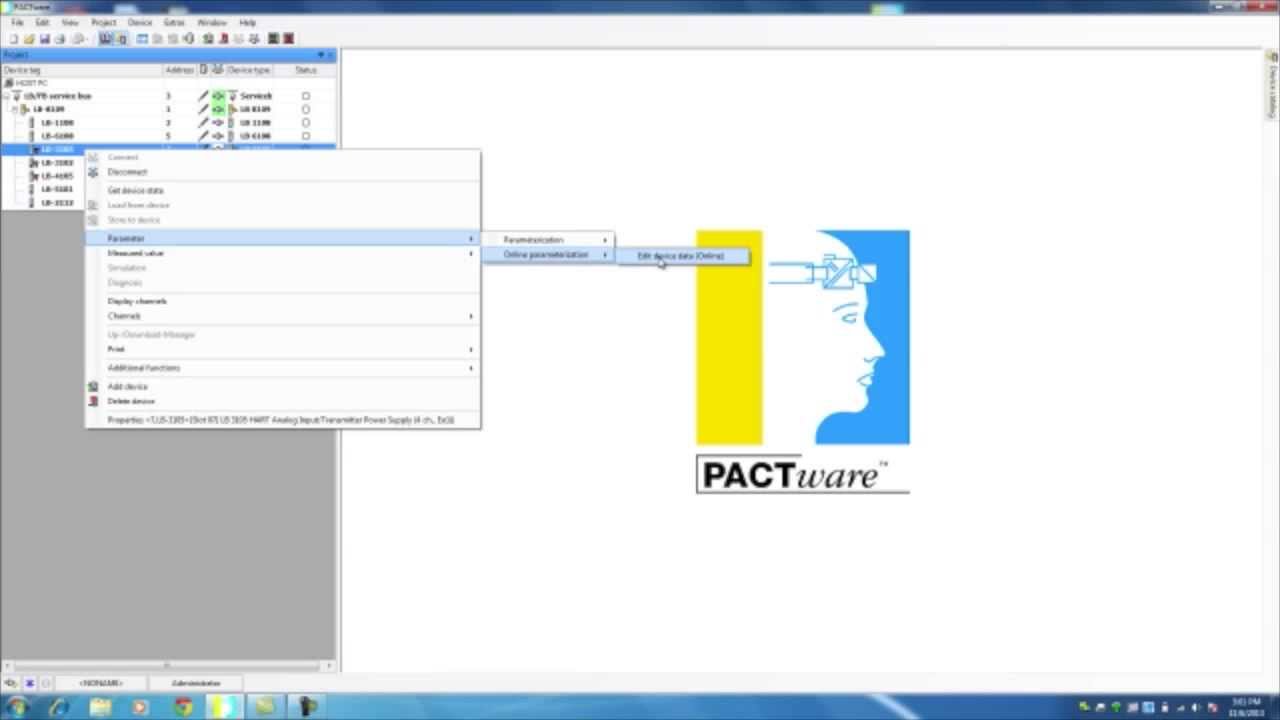Highlight Parameter context menu entry
Image resolution: width=1280 pixels, height=720 pixels.
coord(283,238)
